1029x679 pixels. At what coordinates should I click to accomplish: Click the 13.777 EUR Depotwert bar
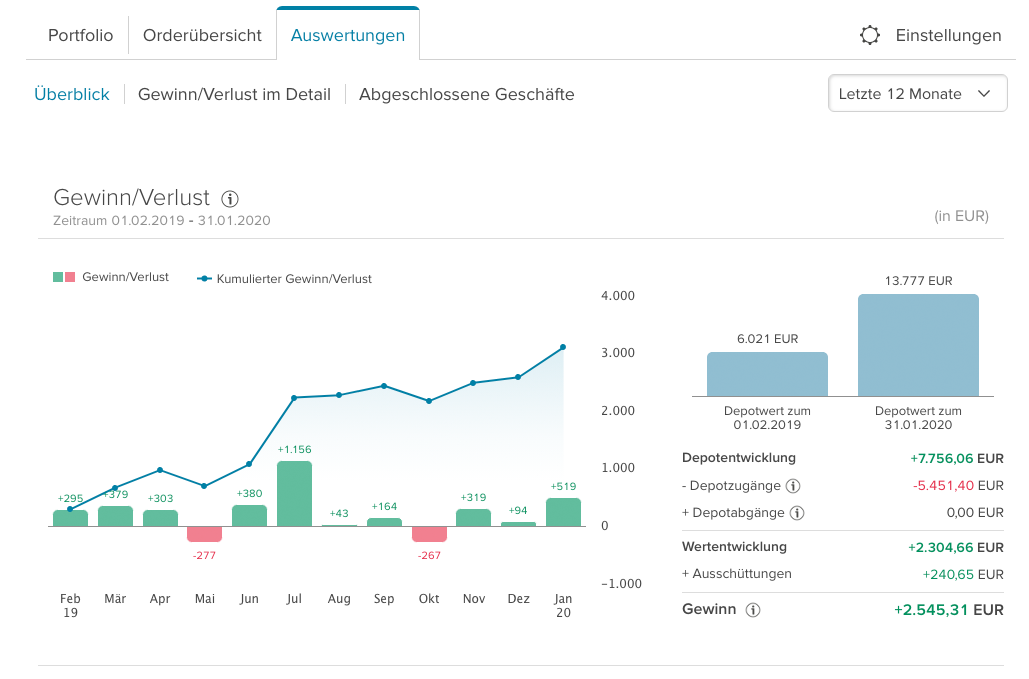pyautogui.click(x=918, y=345)
